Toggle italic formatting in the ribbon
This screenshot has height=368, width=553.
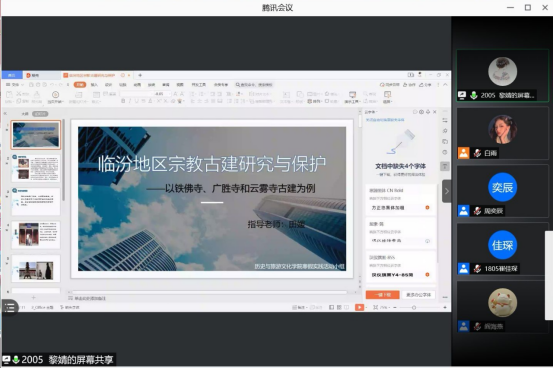[x=130, y=101]
